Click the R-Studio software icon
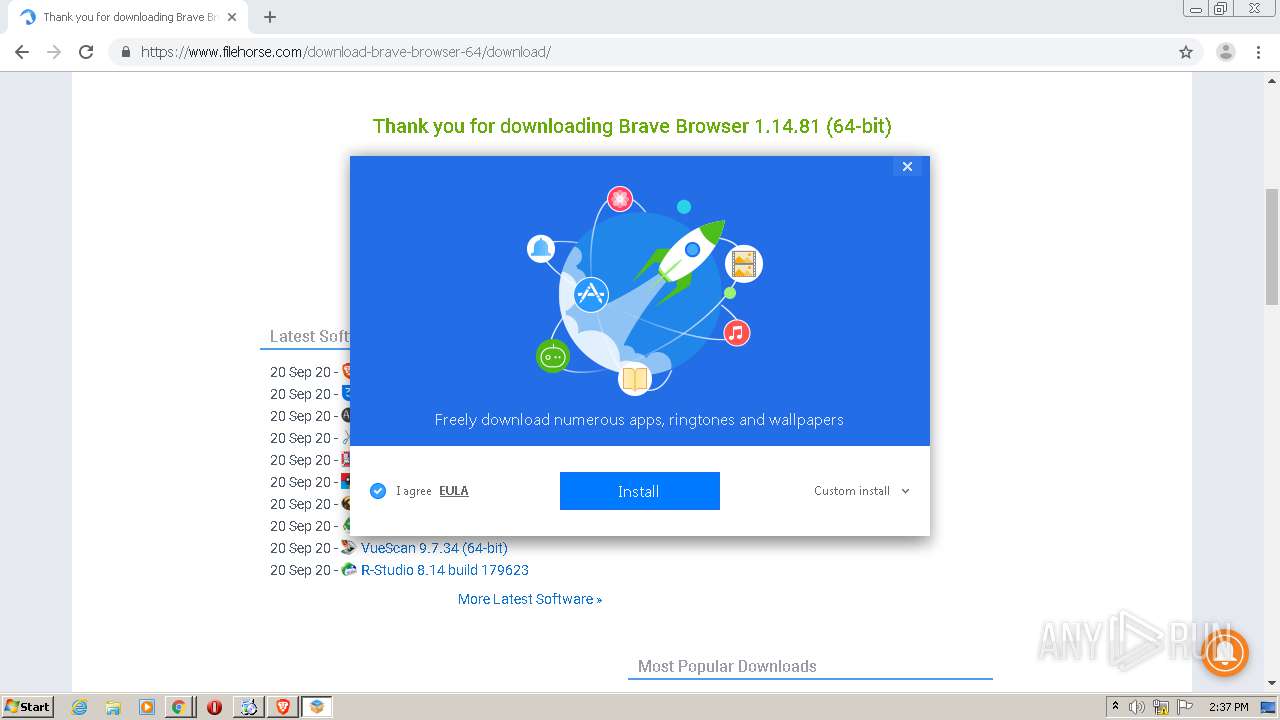This screenshot has width=1280, height=720. [349, 570]
